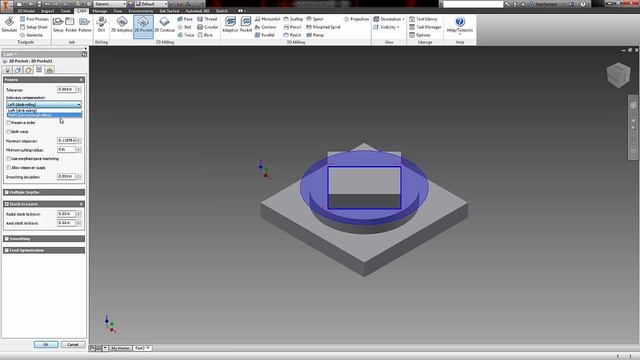
Task: Toggle the Stock to Leave checkbox
Action: tap(7, 204)
